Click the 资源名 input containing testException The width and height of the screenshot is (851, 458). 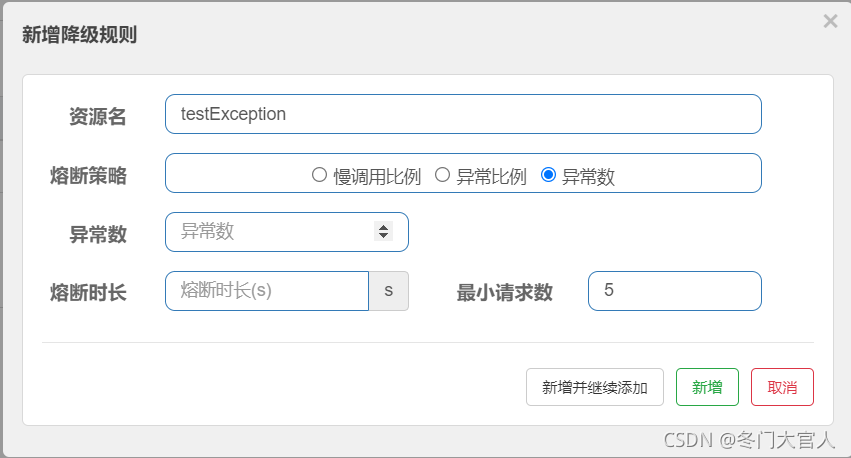pyautogui.click(x=463, y=114)
